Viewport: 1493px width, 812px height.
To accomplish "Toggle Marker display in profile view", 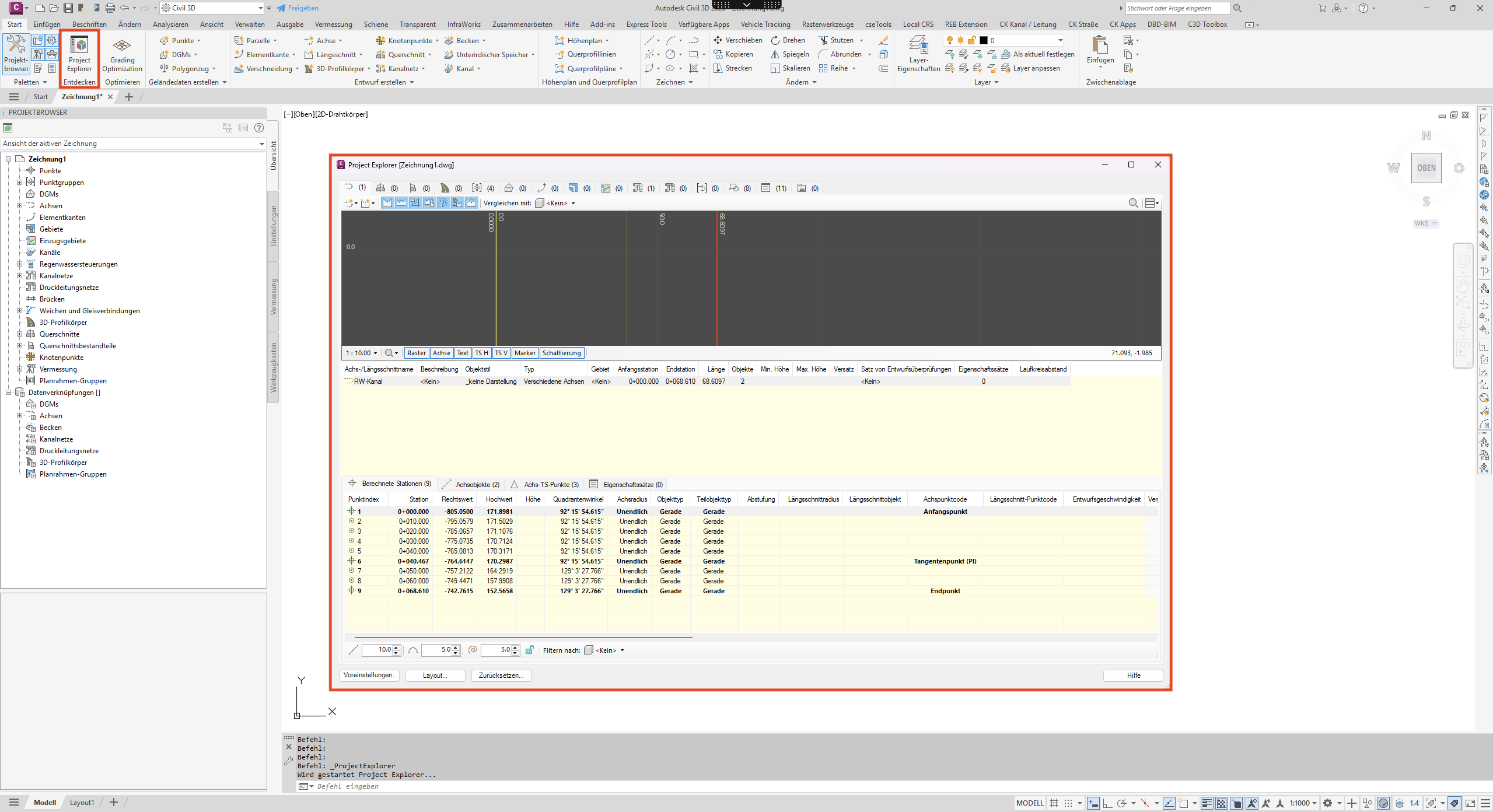I will [x=525, y=353].
